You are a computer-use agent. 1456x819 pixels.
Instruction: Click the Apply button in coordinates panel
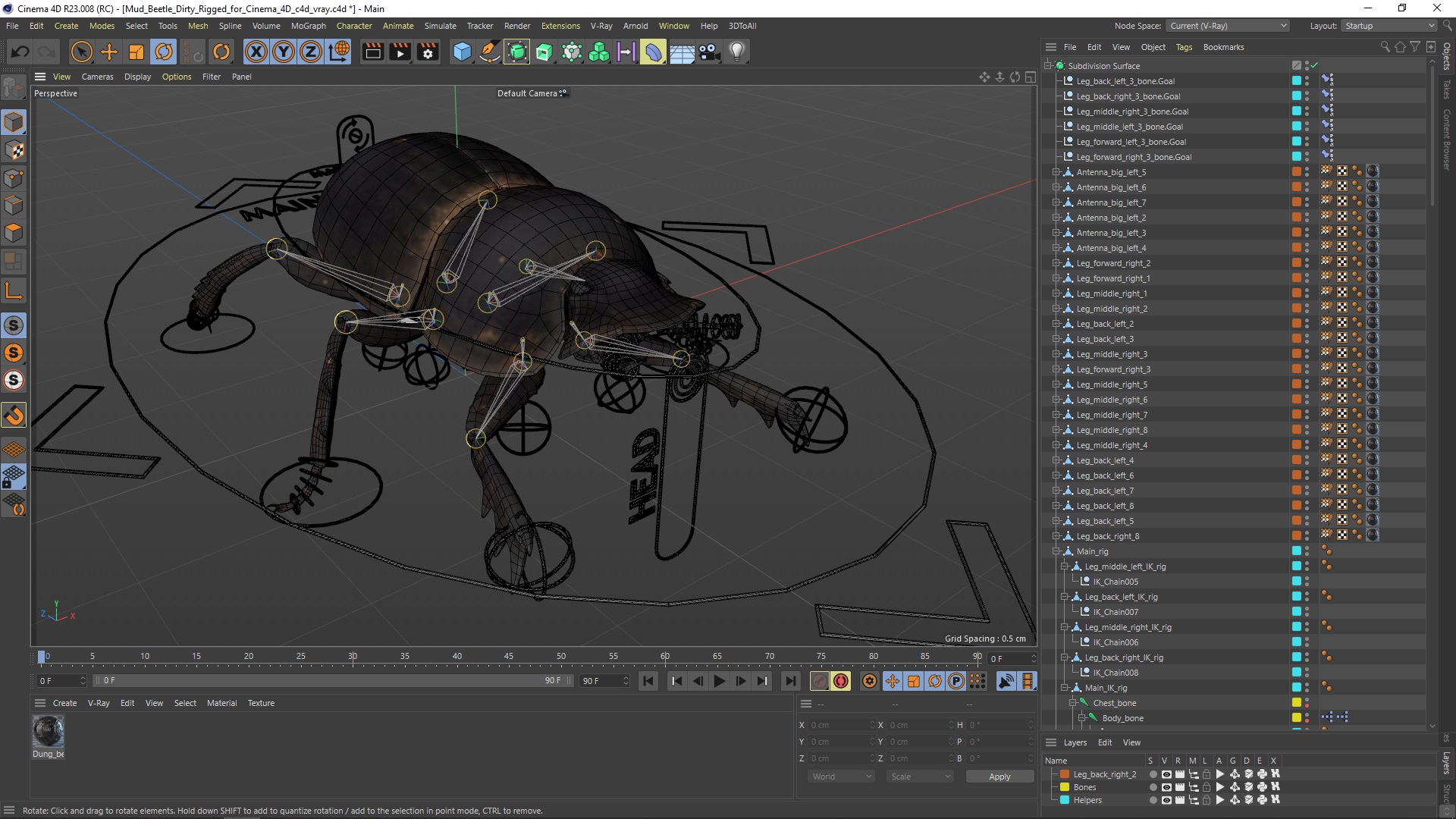point(998,776)
